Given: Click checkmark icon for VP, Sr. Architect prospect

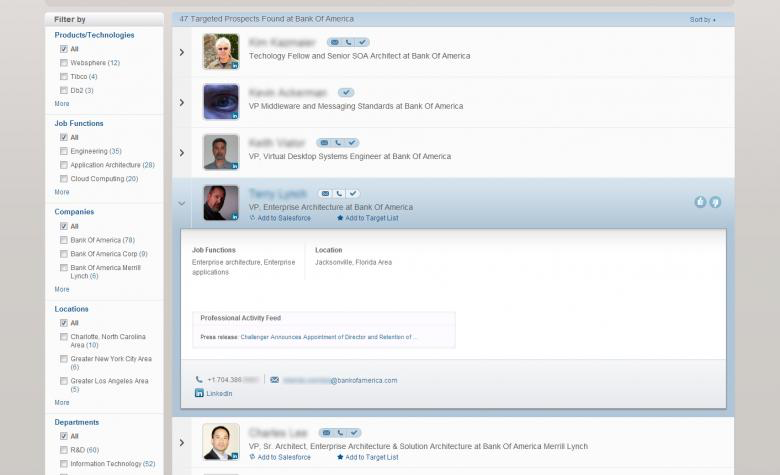Looking at the screenshot, I should [x=354, y=433].
